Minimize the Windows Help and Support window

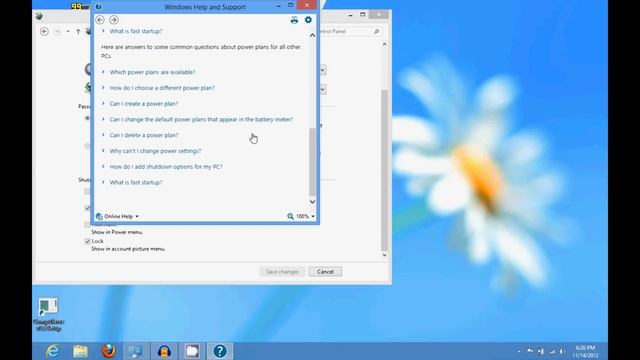point(278,6)
